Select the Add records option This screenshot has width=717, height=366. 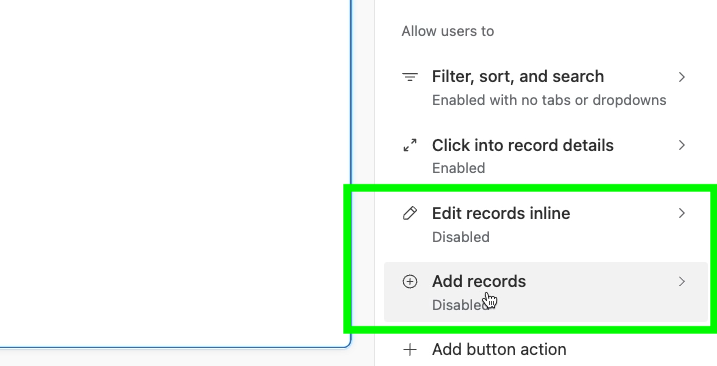[x=546, y=292]
